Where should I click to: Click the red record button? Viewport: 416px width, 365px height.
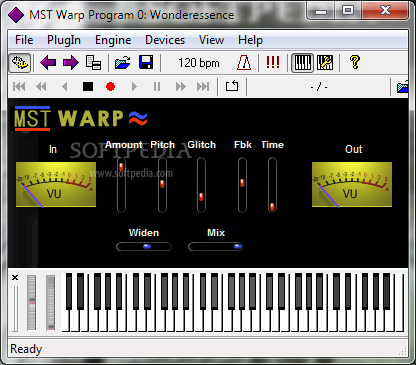point(110,87)
